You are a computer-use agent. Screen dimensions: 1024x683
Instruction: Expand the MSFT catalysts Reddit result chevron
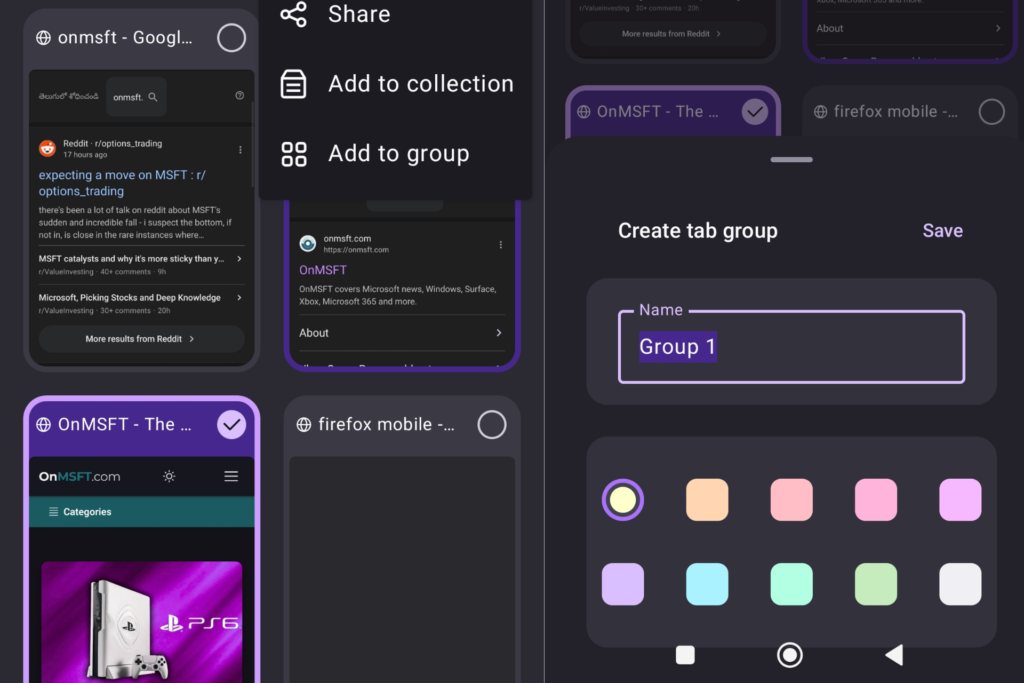[239, 259]
